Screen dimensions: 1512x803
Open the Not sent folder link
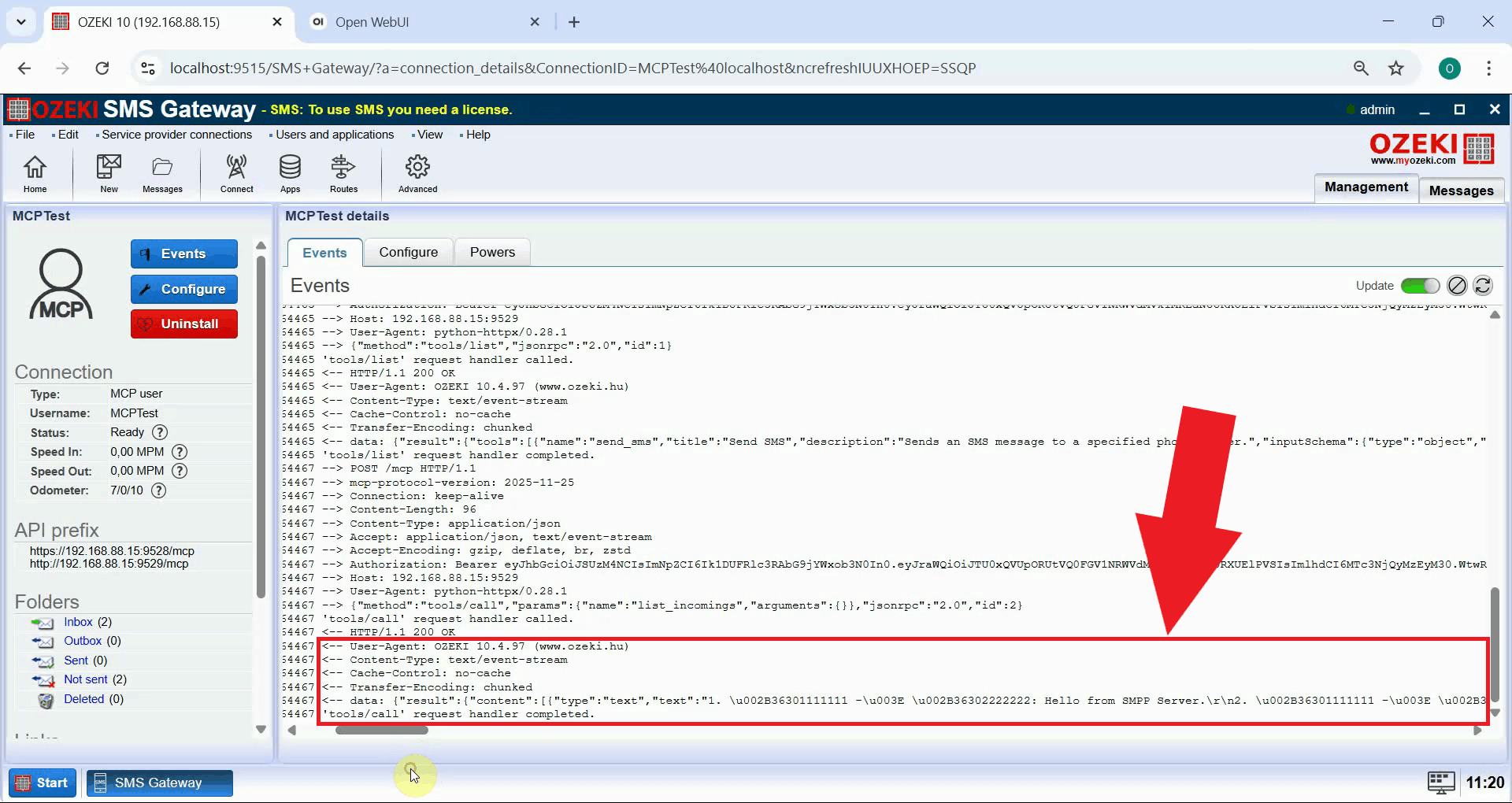(x=85, y=679)
